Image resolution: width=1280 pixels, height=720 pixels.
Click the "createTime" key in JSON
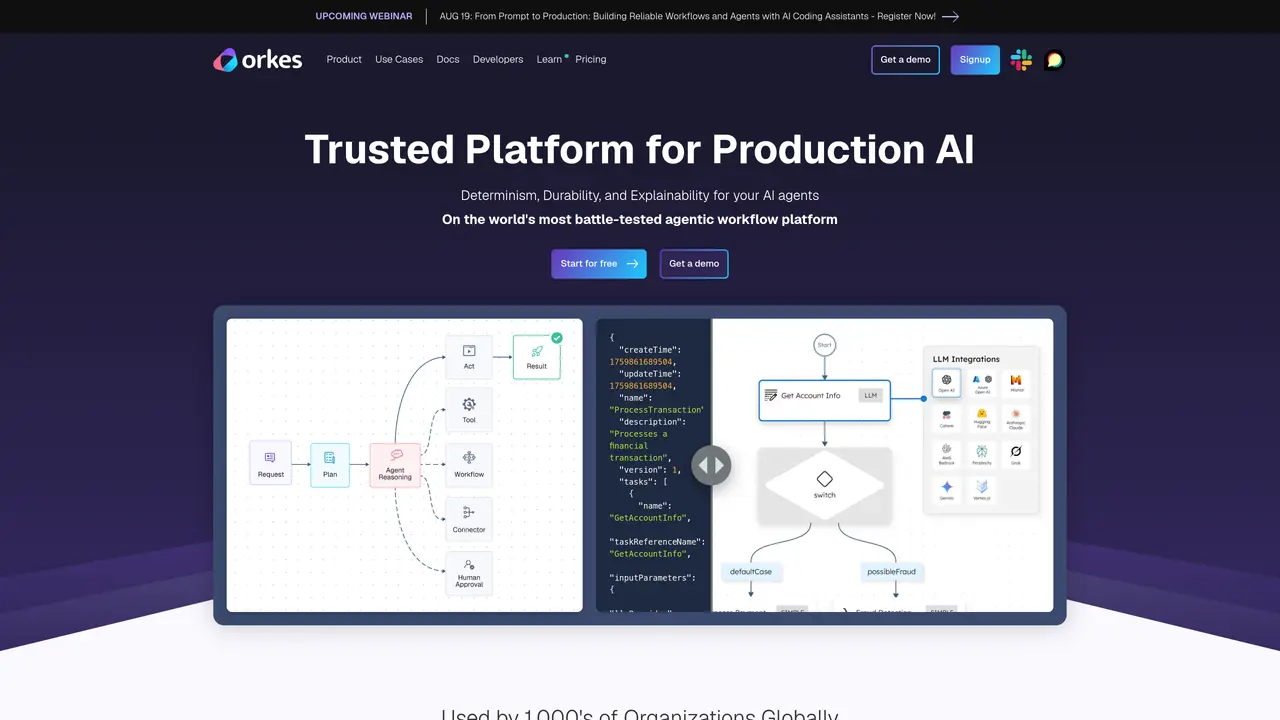[x=648, y=349]
